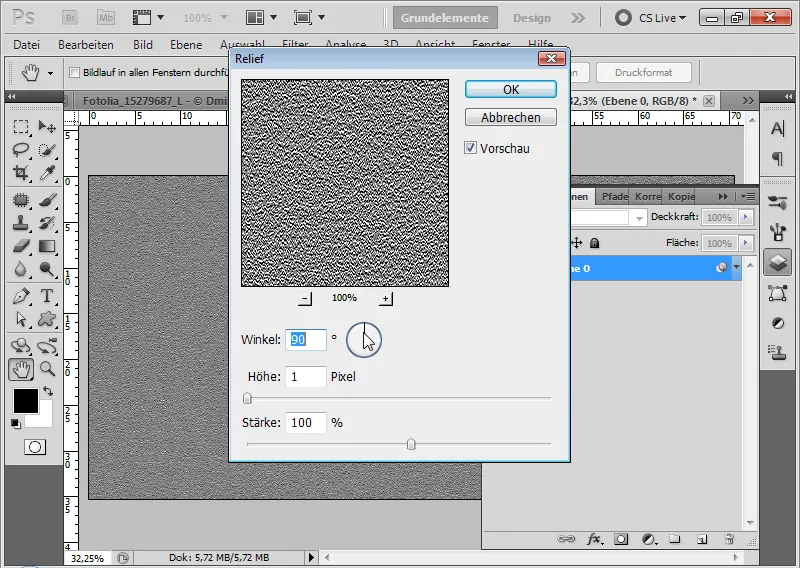The height and width of the screenshot is (568, 800).
Task: Uncheck the Vorschau checkbox
Action: [x=470, y=148]
